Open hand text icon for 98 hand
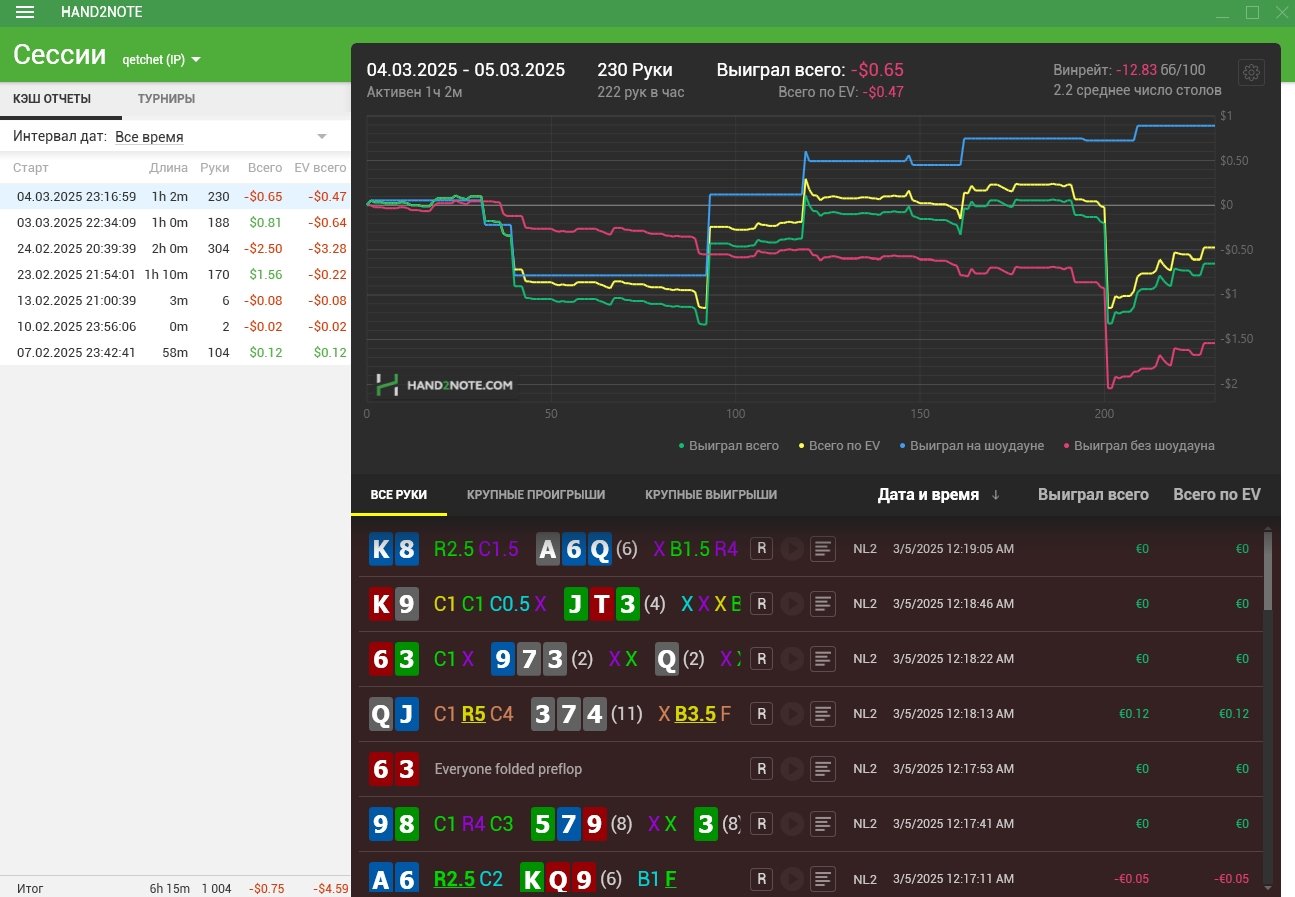Viewport: 1295px width, 897px height. [823, 824]
